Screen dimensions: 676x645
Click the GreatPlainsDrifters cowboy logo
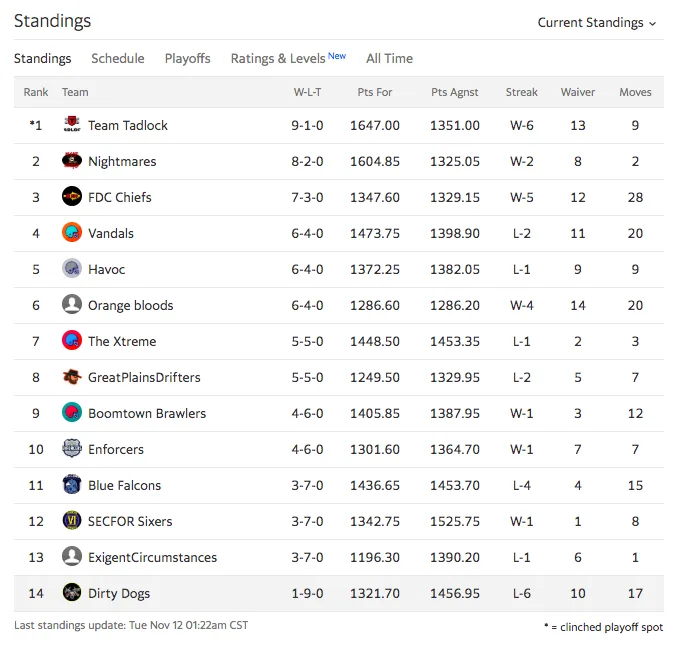pyautogui.click(x=72, y=377)
